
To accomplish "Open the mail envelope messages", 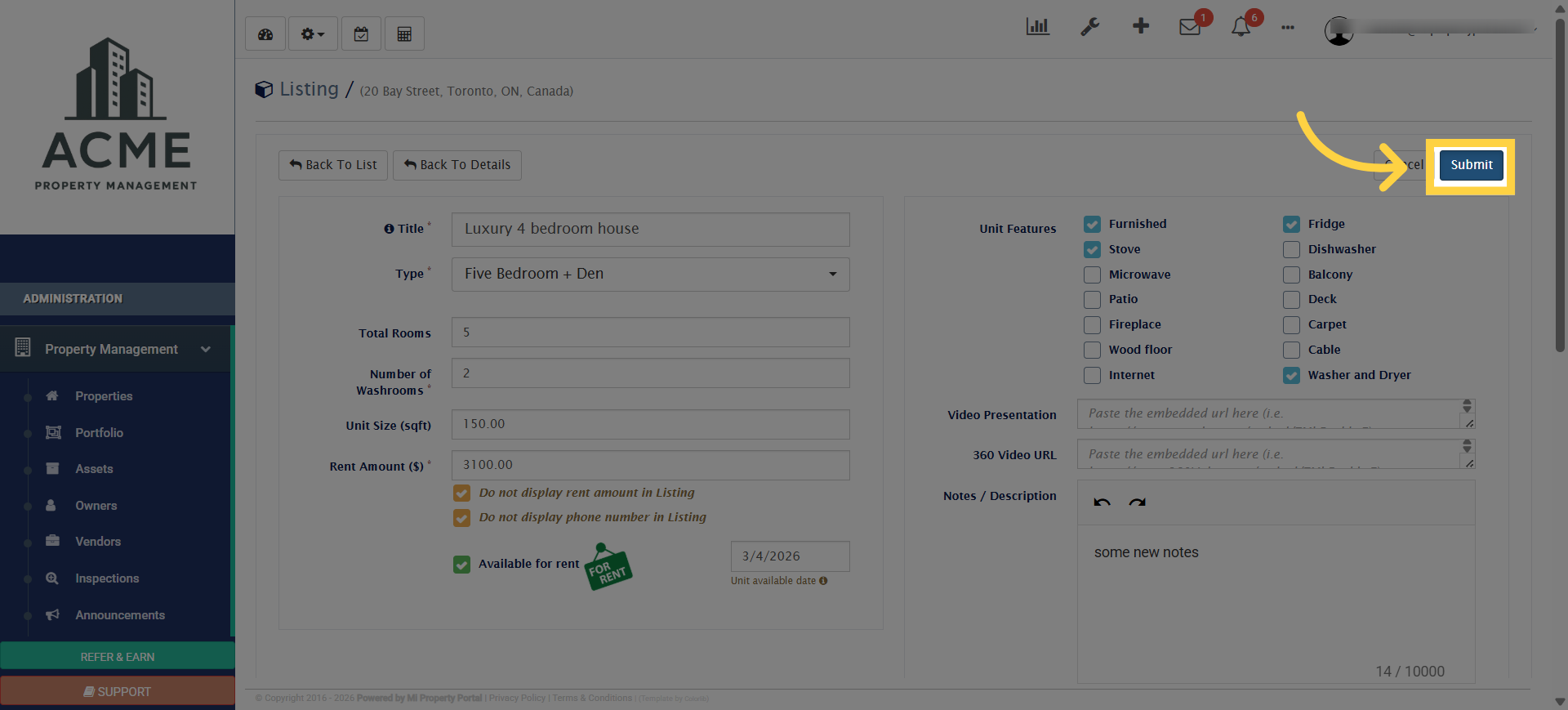I will pos(1190,27).
